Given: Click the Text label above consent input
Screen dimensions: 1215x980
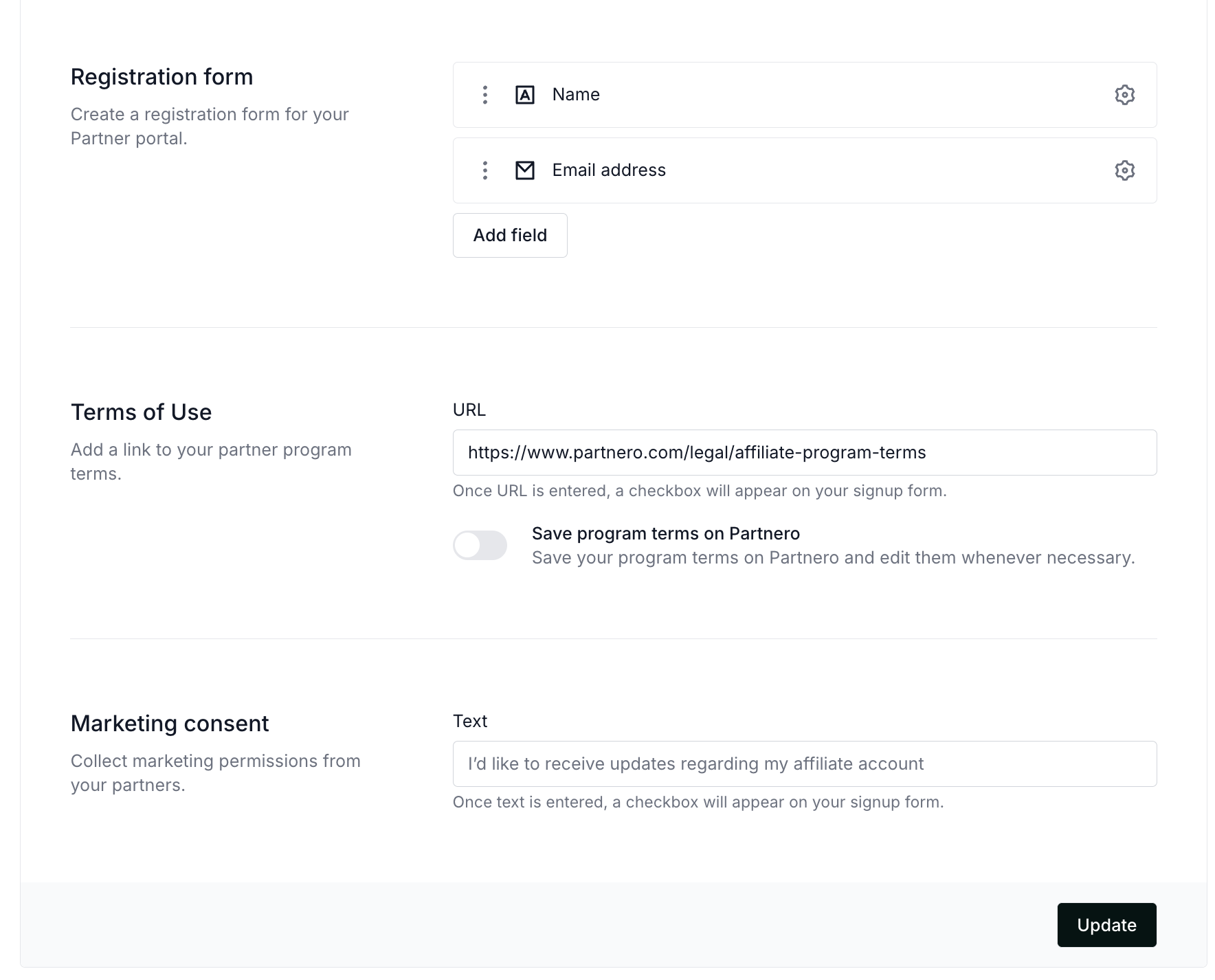Looking at the screenshot, I should (470, 722).
